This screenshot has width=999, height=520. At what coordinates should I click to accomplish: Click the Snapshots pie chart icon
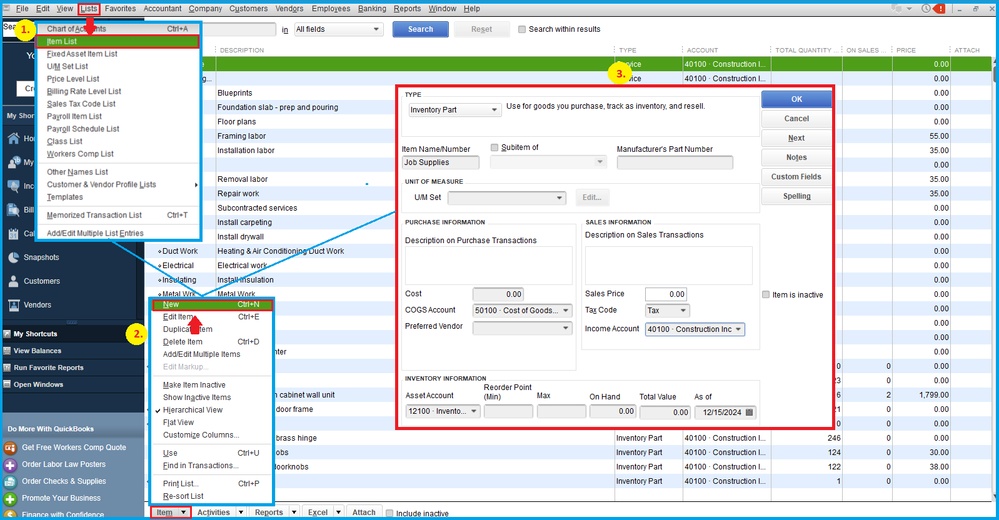click(x=13, y=257)
